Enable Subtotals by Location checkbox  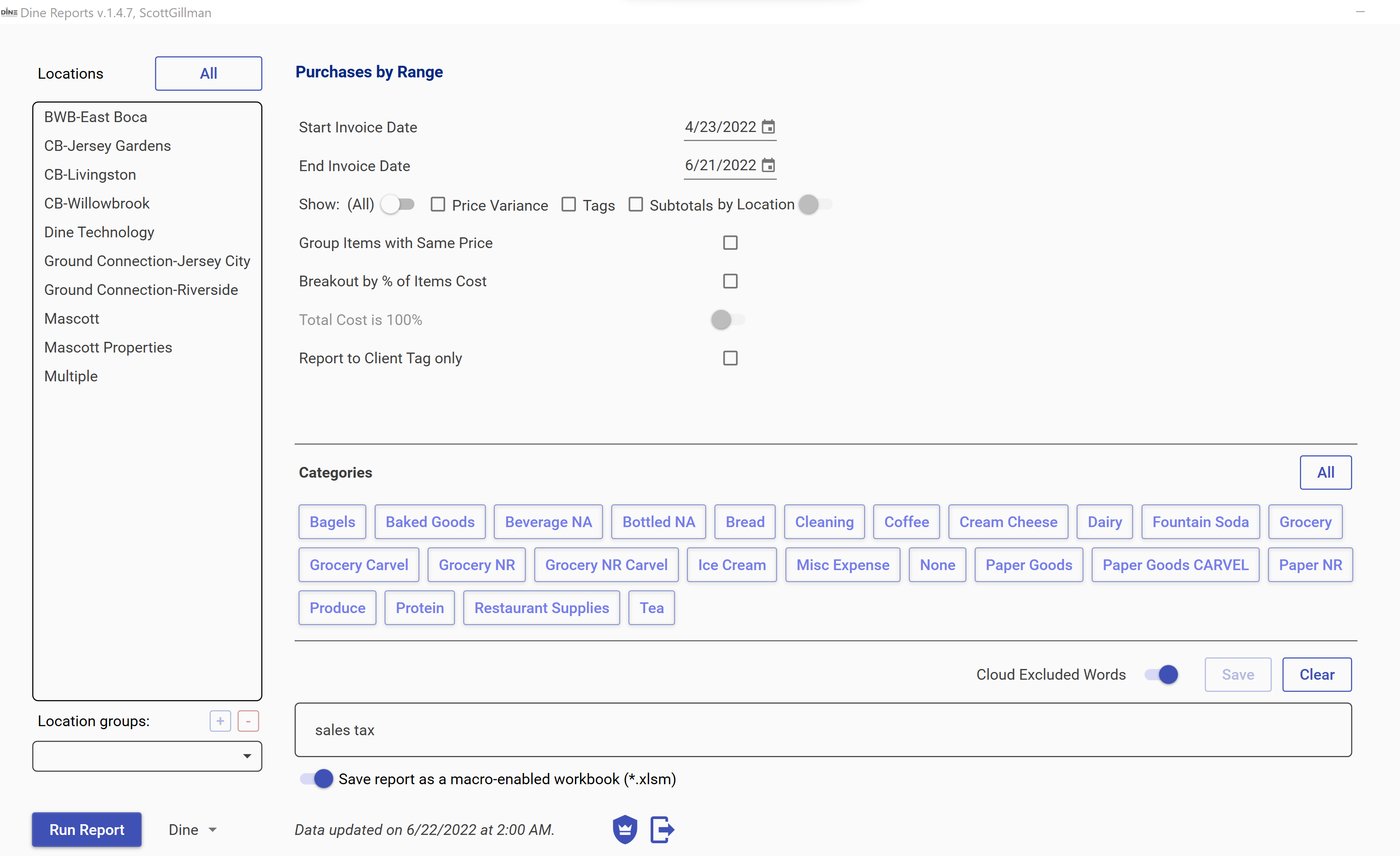[x=635, y=205]
